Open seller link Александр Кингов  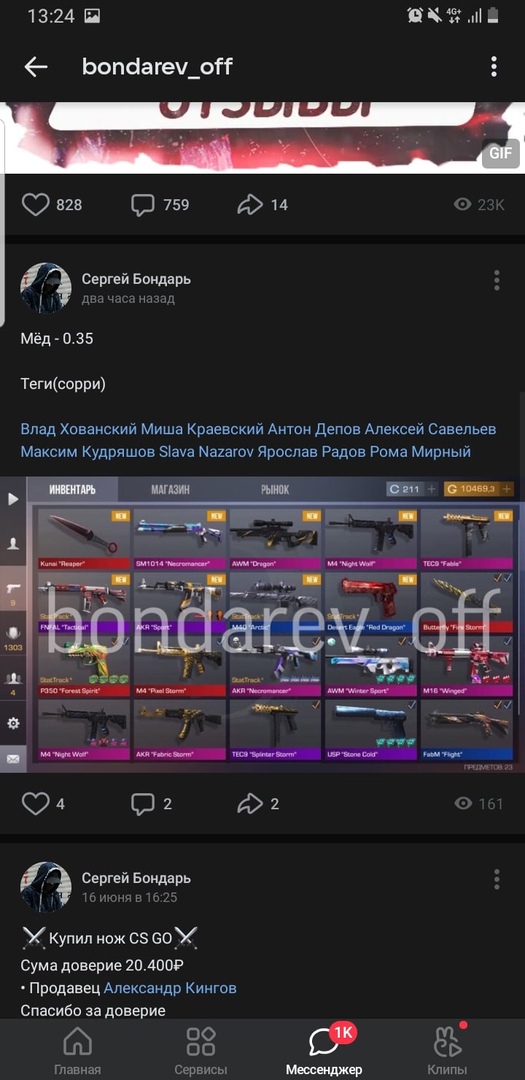click(x=170, y=988)
